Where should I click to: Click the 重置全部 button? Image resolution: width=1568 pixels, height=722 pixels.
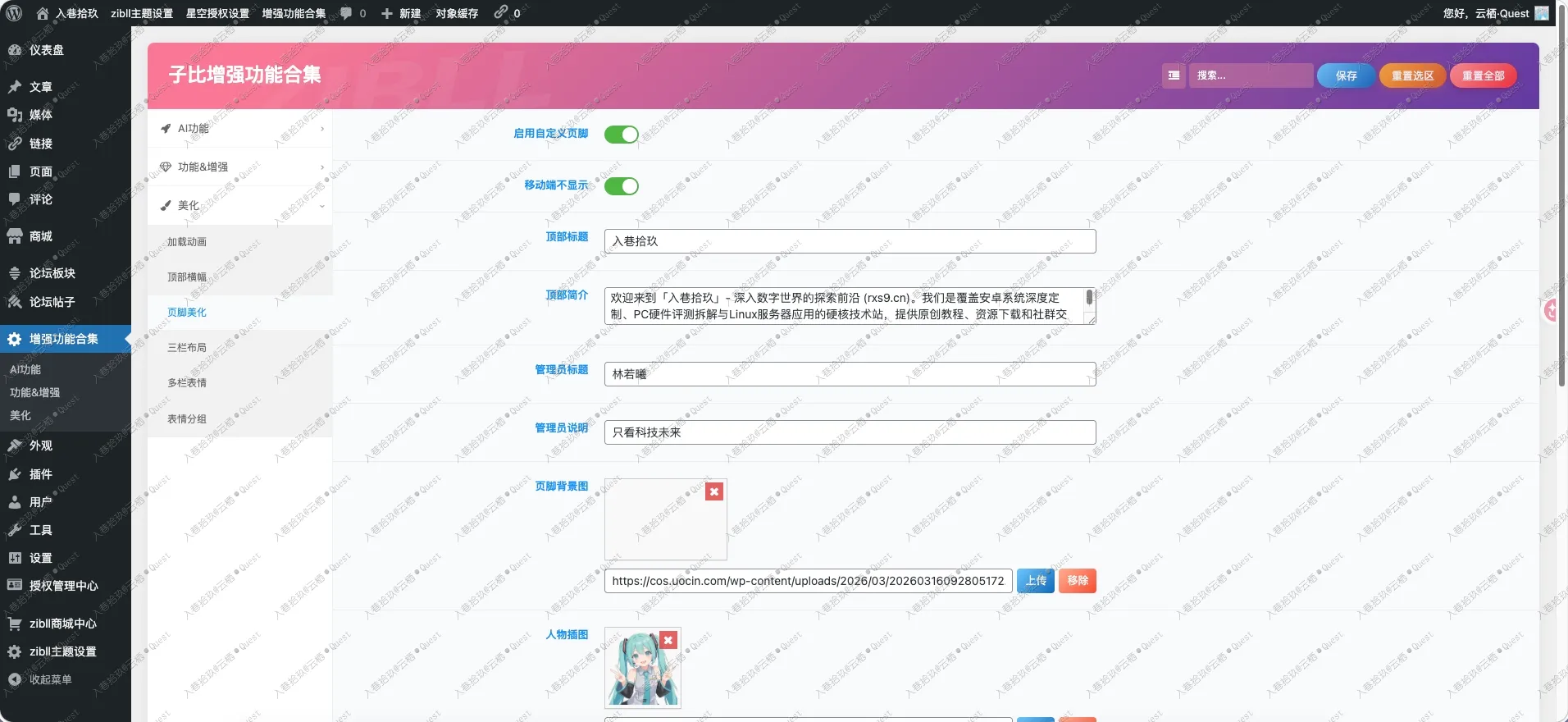pos(1484,75)
